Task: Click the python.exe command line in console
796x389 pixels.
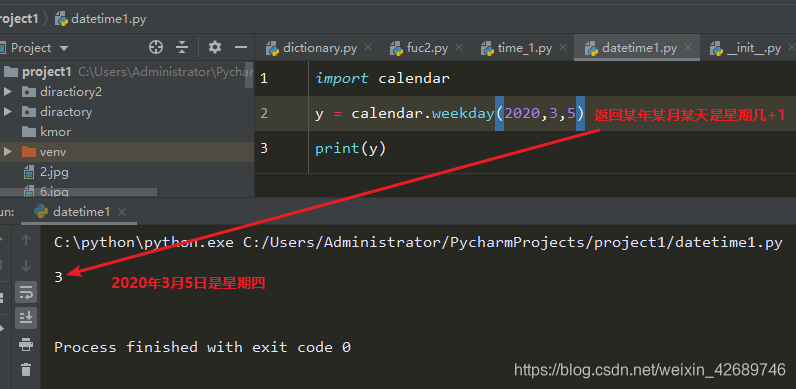Action: [418, 243]
